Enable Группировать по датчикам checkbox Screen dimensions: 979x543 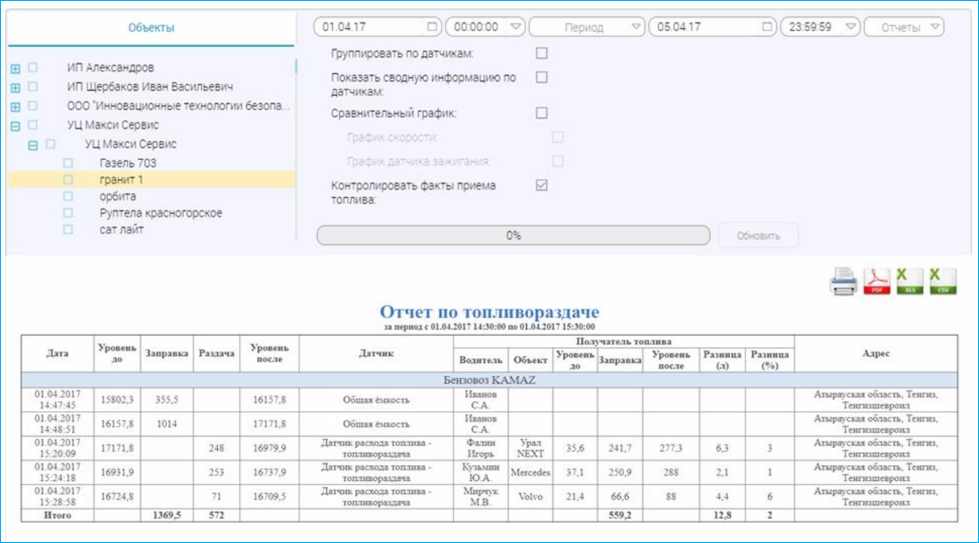pyautogui.click(x=542, y=53)
